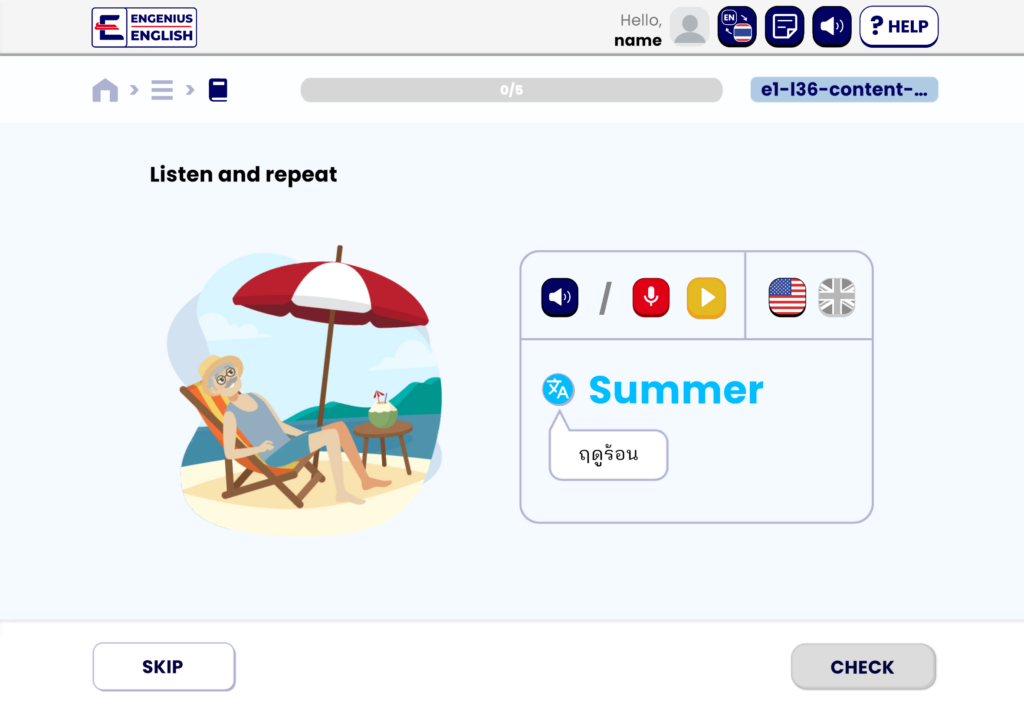This screenshot has height=712, width=1024.
Task: Play the word audio with speaker icon
Action: click(560, 297)
